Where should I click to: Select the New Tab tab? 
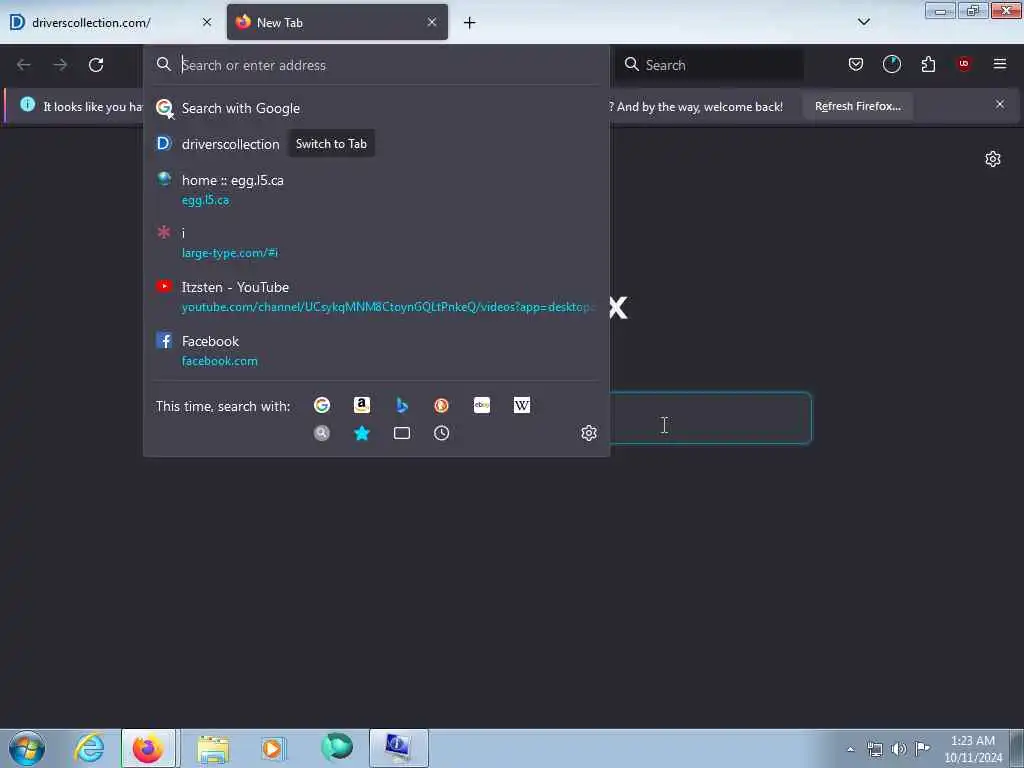coord(337,22)
